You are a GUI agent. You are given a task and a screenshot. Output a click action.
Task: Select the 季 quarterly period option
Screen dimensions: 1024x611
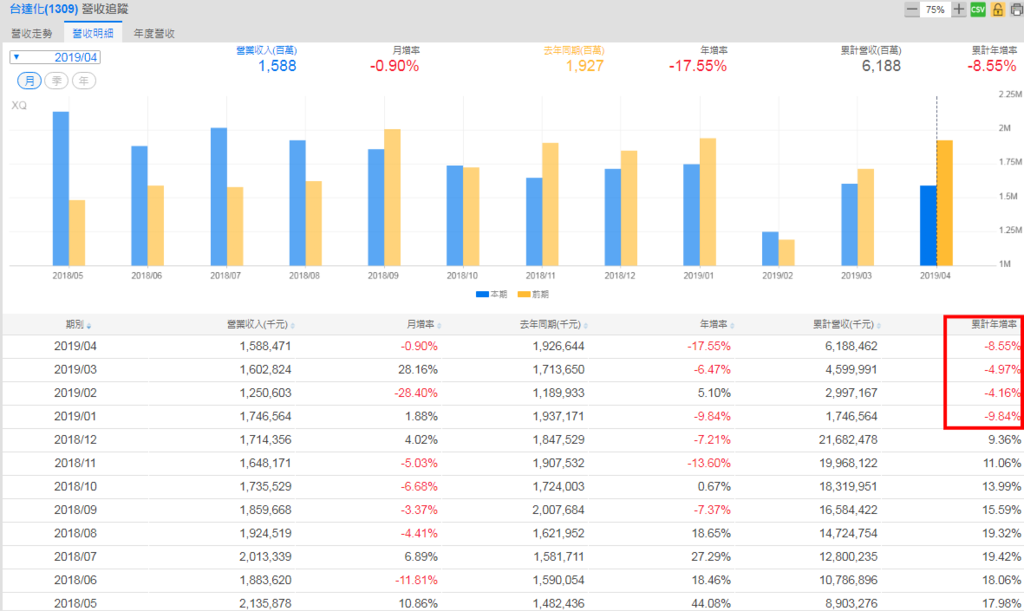pos(57,81)
